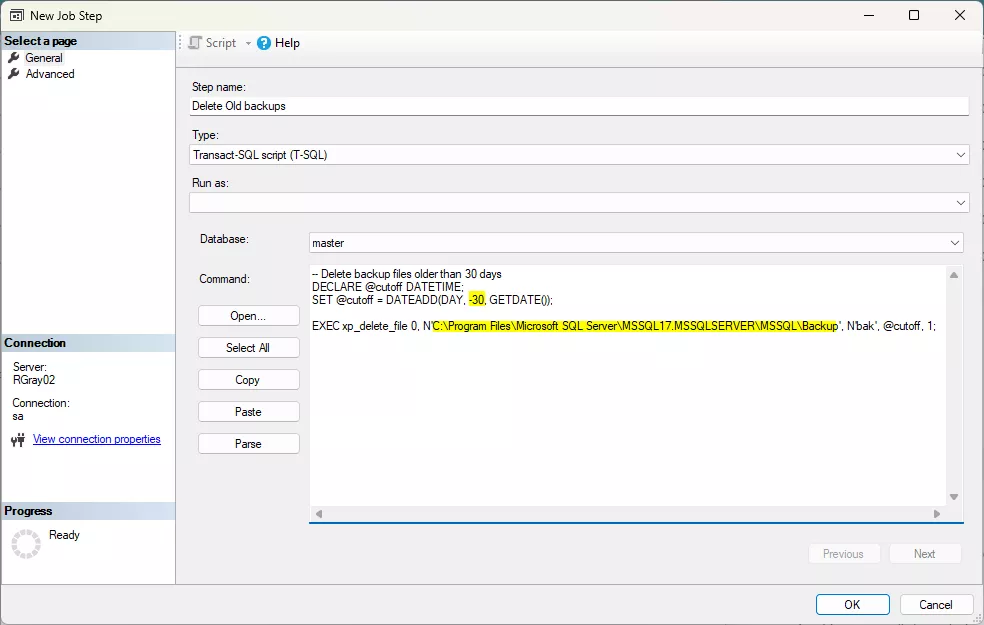Click the New Job Step window icon
This screenshot has width=984, height=625.
click(17, 16)
